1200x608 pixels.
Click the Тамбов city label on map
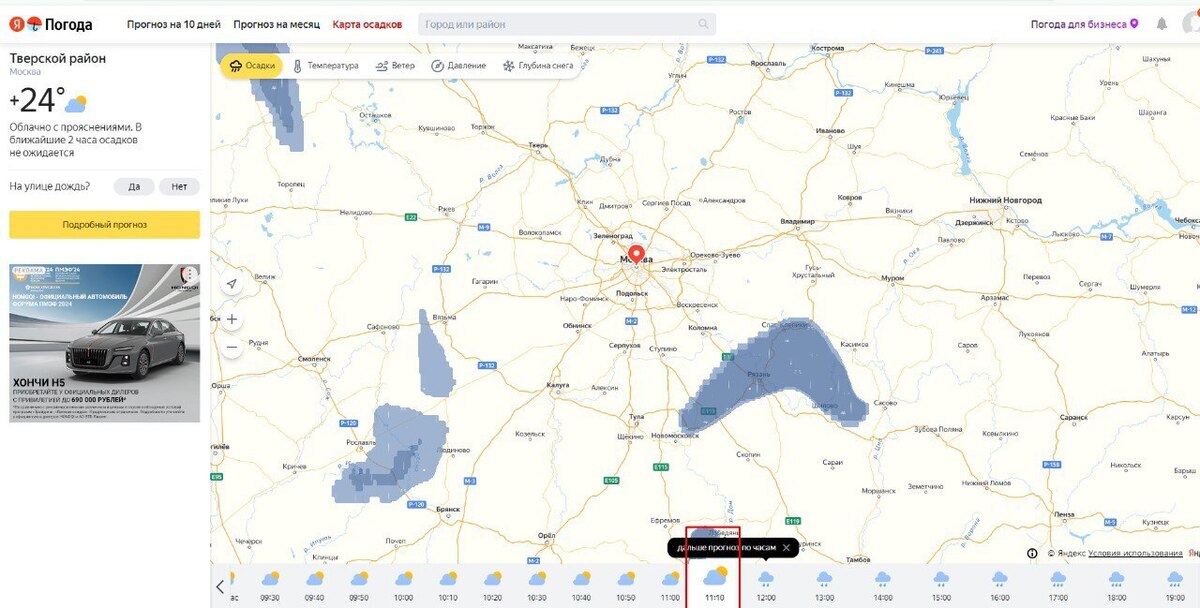[856, 561]
